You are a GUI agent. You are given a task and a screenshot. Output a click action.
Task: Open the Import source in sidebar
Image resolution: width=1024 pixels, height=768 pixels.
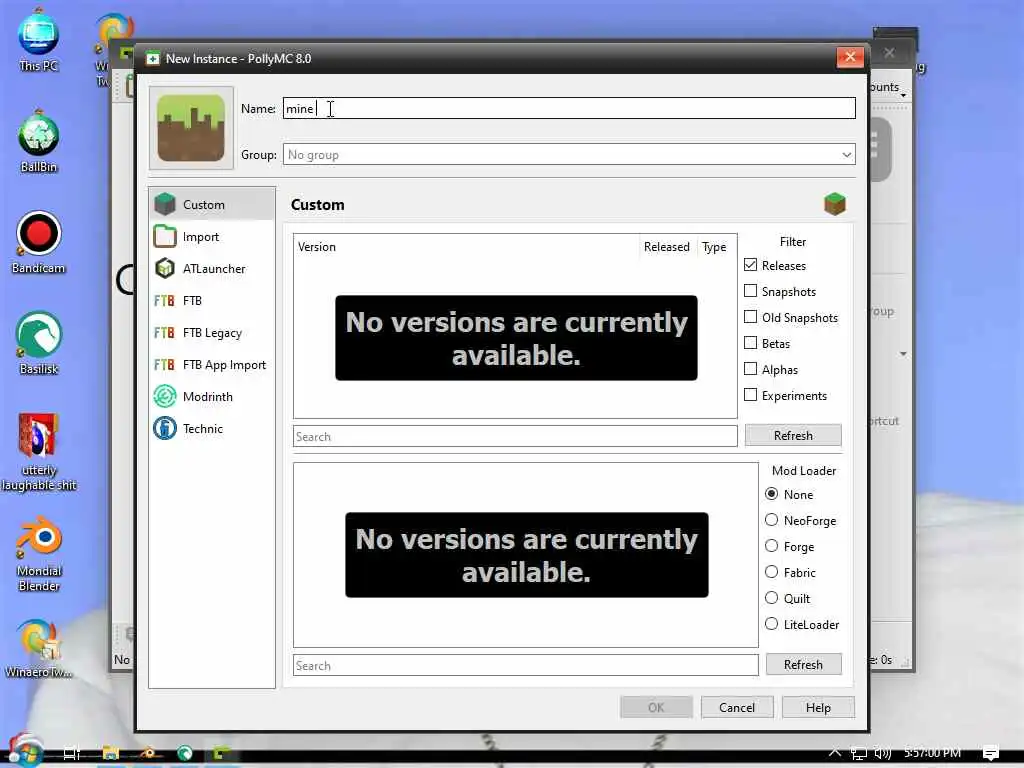tap(212, 236)
